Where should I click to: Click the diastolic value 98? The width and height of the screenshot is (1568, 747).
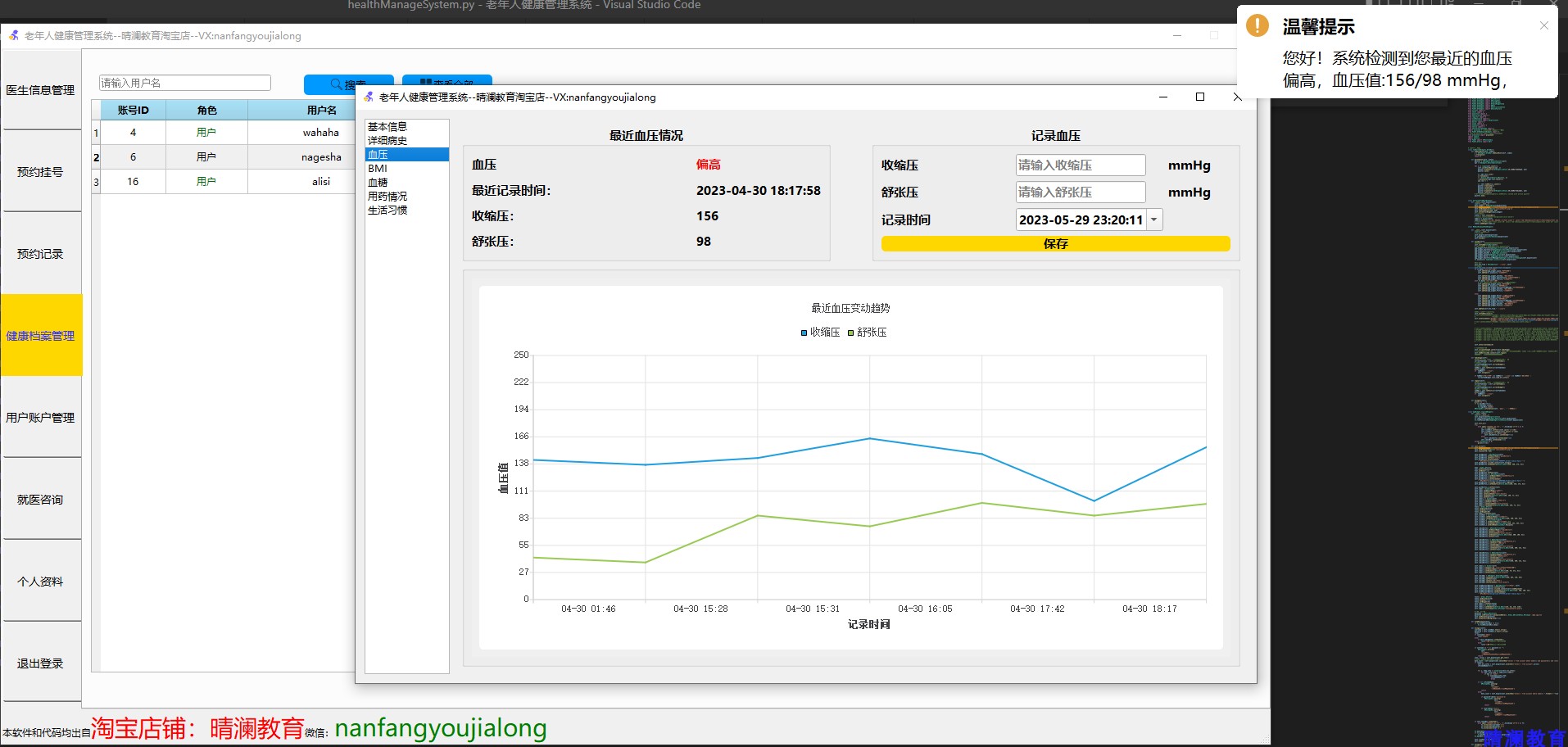coord(704,241)
